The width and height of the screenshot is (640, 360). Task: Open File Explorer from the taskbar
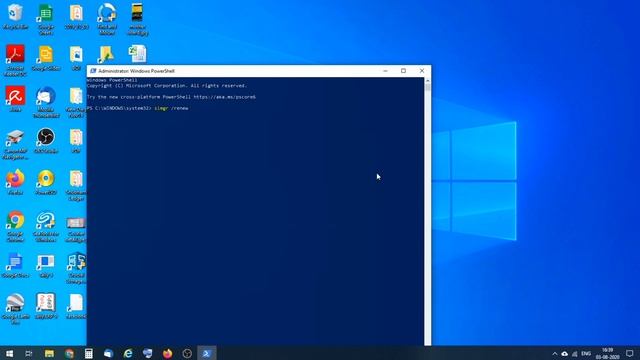[49, 353]
